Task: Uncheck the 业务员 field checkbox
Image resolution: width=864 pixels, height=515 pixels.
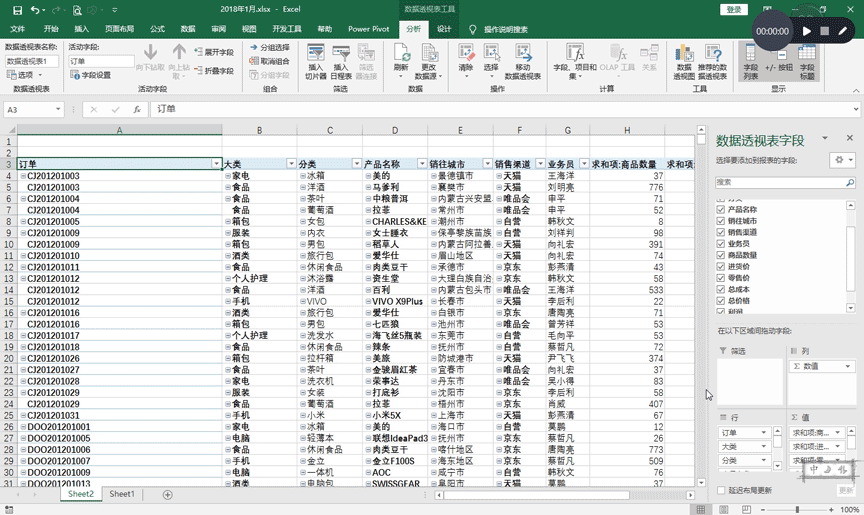Action: [720, 243]
